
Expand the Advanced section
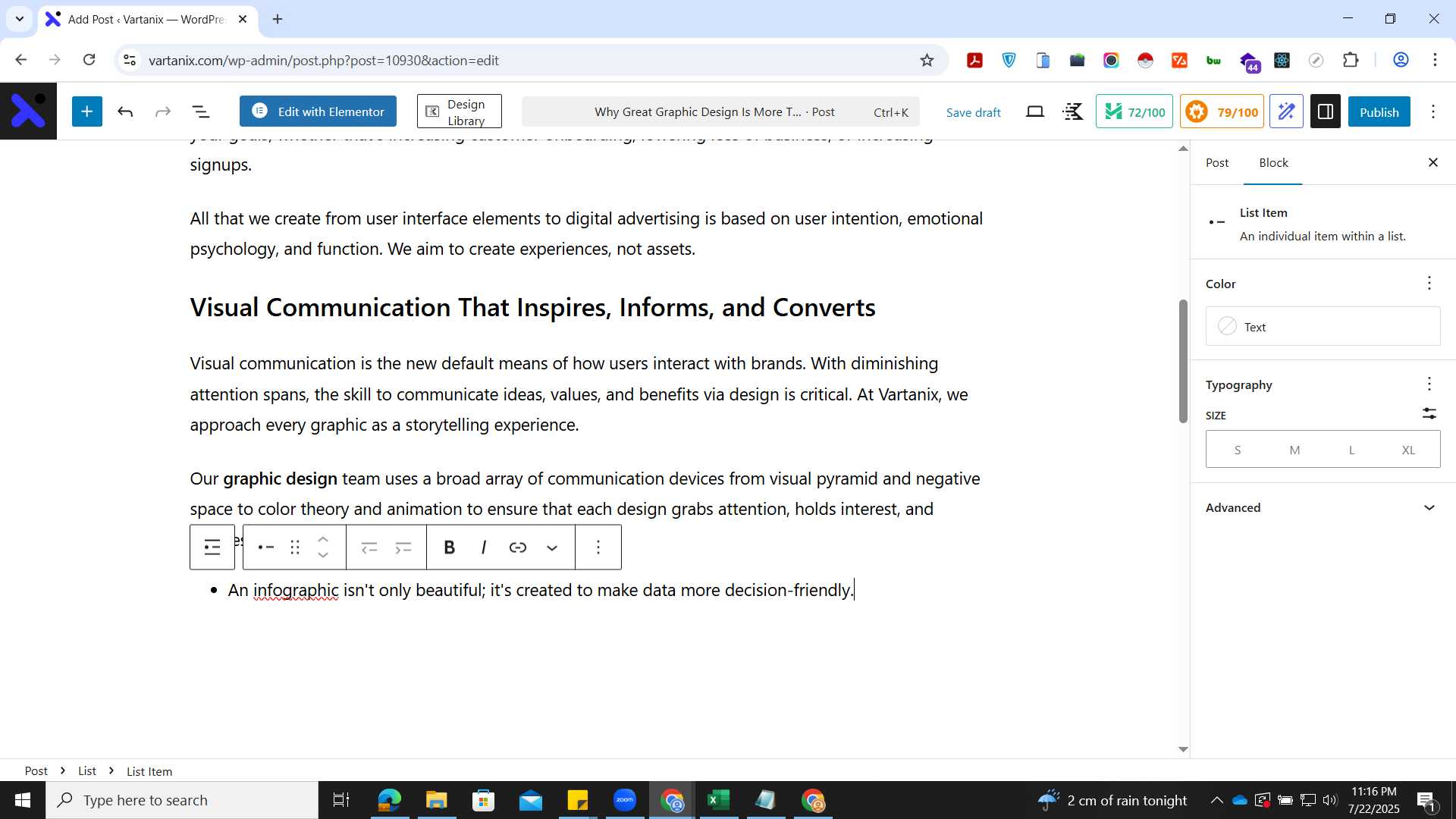coord(1323,507)
